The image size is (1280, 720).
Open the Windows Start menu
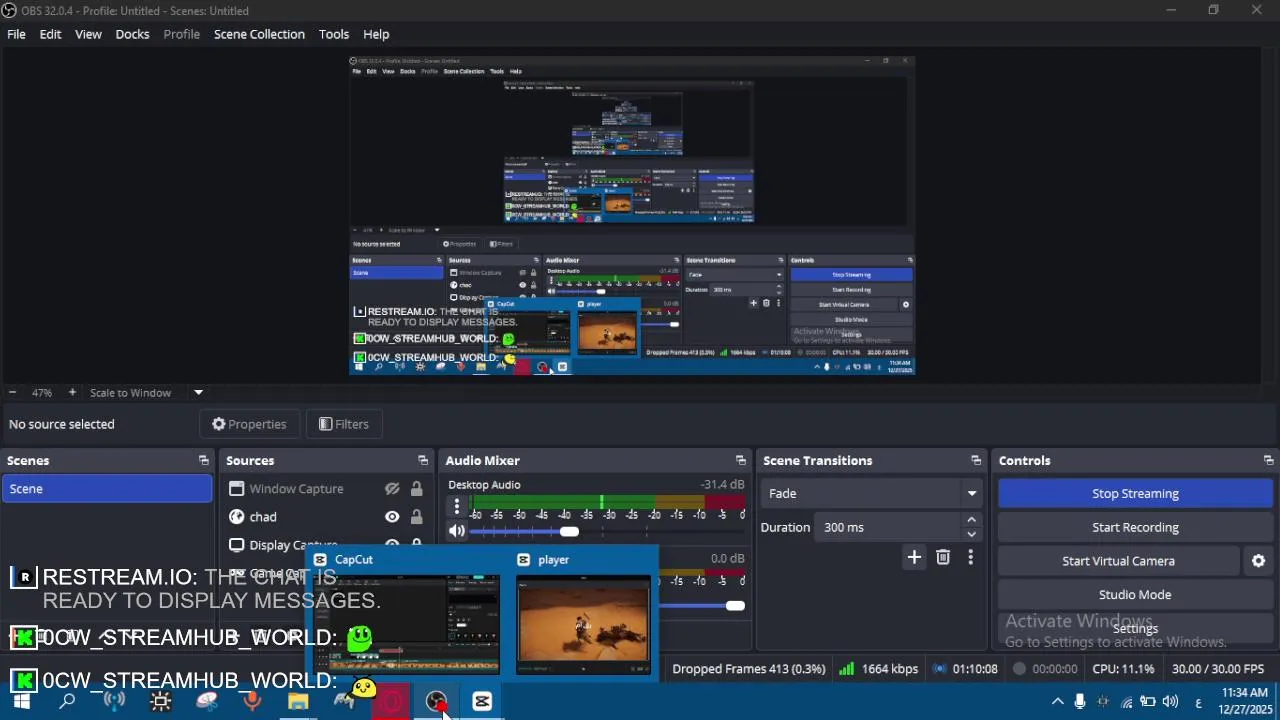click(21, 701)
